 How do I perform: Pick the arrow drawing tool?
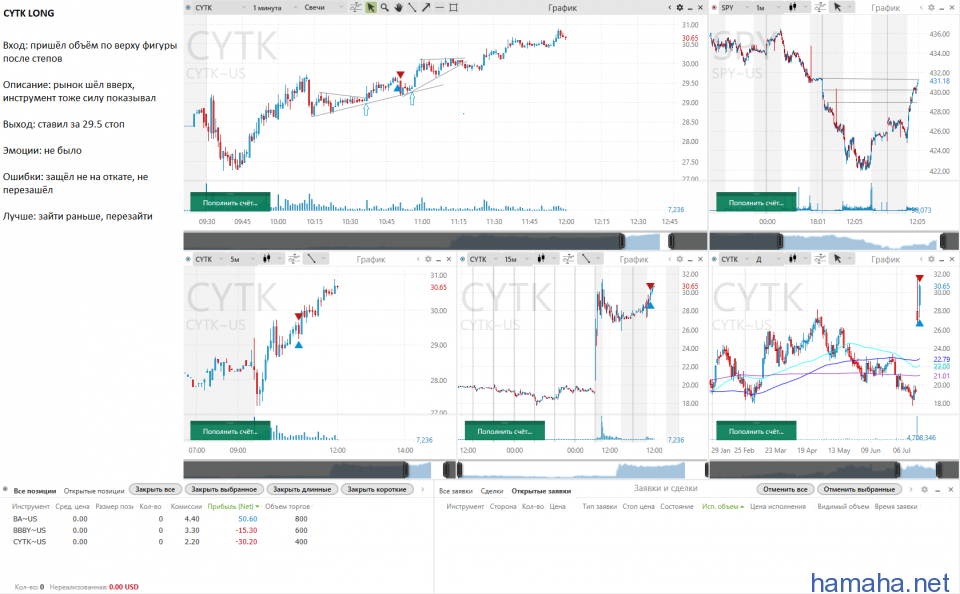point(426,7)
